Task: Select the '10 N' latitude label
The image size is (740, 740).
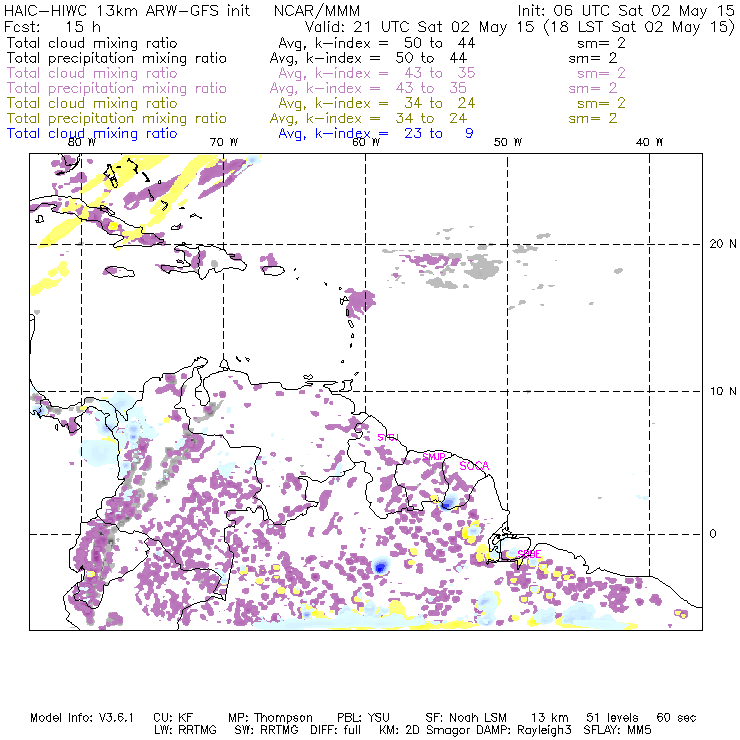Action: pyautogui.click(x=723, y=391)
